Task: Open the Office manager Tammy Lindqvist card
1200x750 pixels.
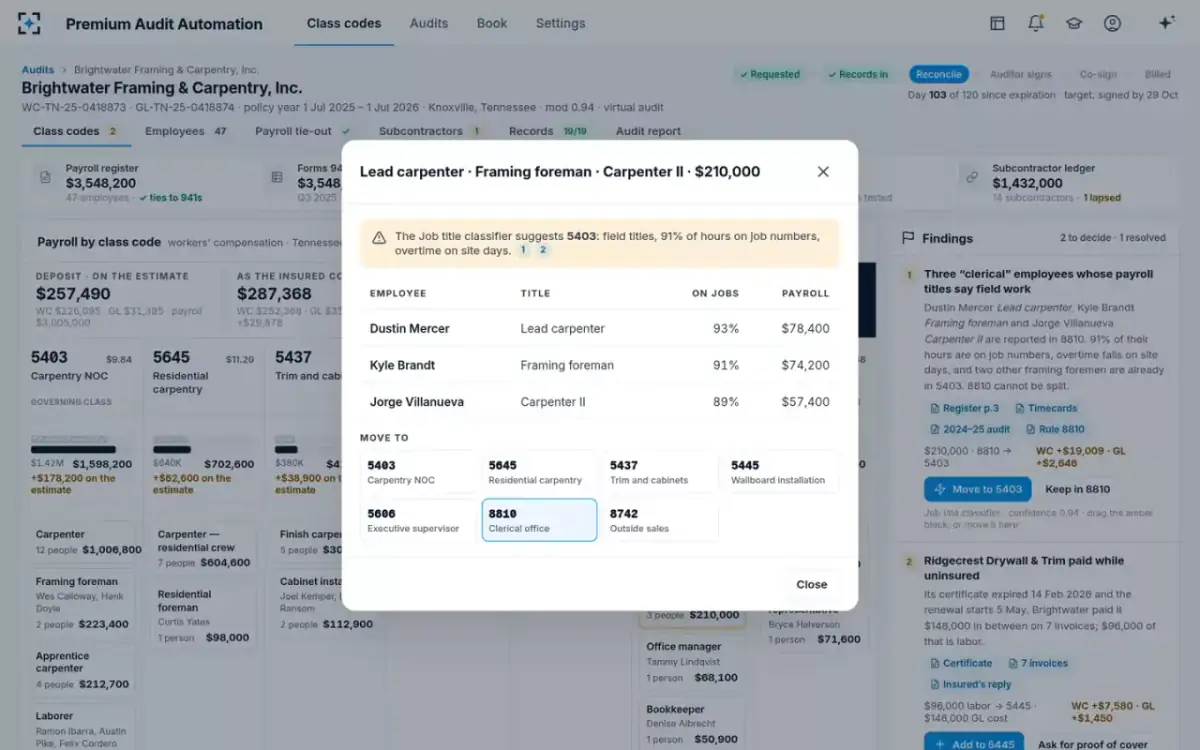Action: (x=692, y=662)
